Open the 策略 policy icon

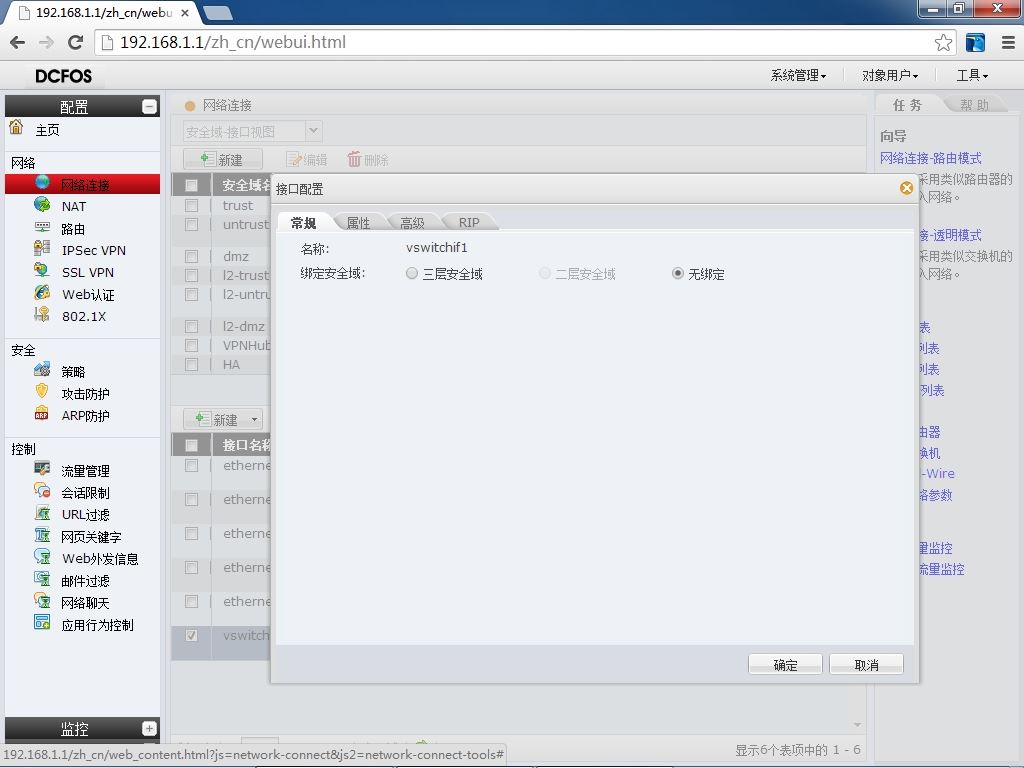point(42,370)
